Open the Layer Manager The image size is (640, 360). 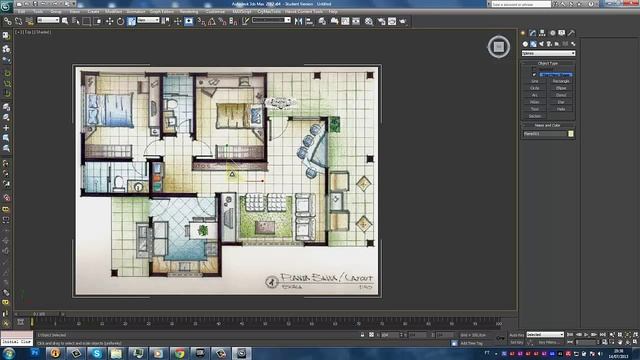tap(322, 21)
